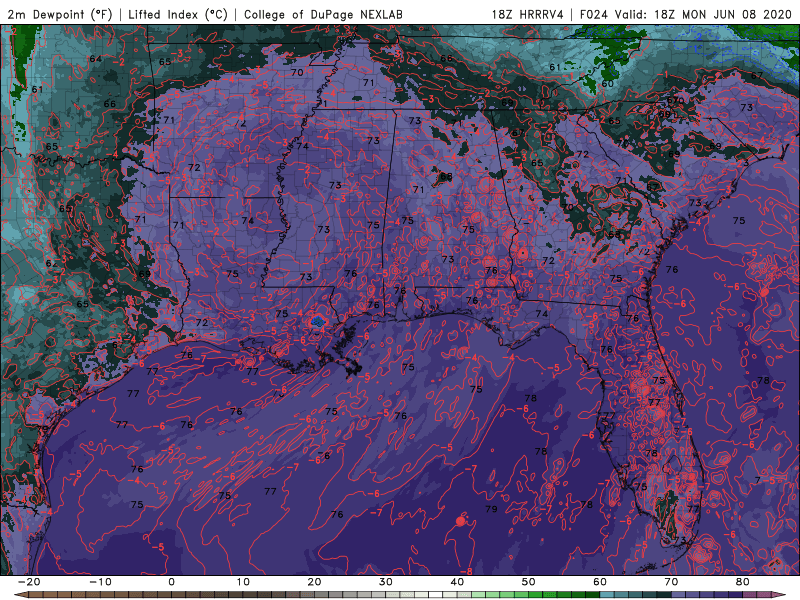Click the blue spot near southeast Louisiana
The width and height of the screenshot is (800, 600).
(318, 321)
